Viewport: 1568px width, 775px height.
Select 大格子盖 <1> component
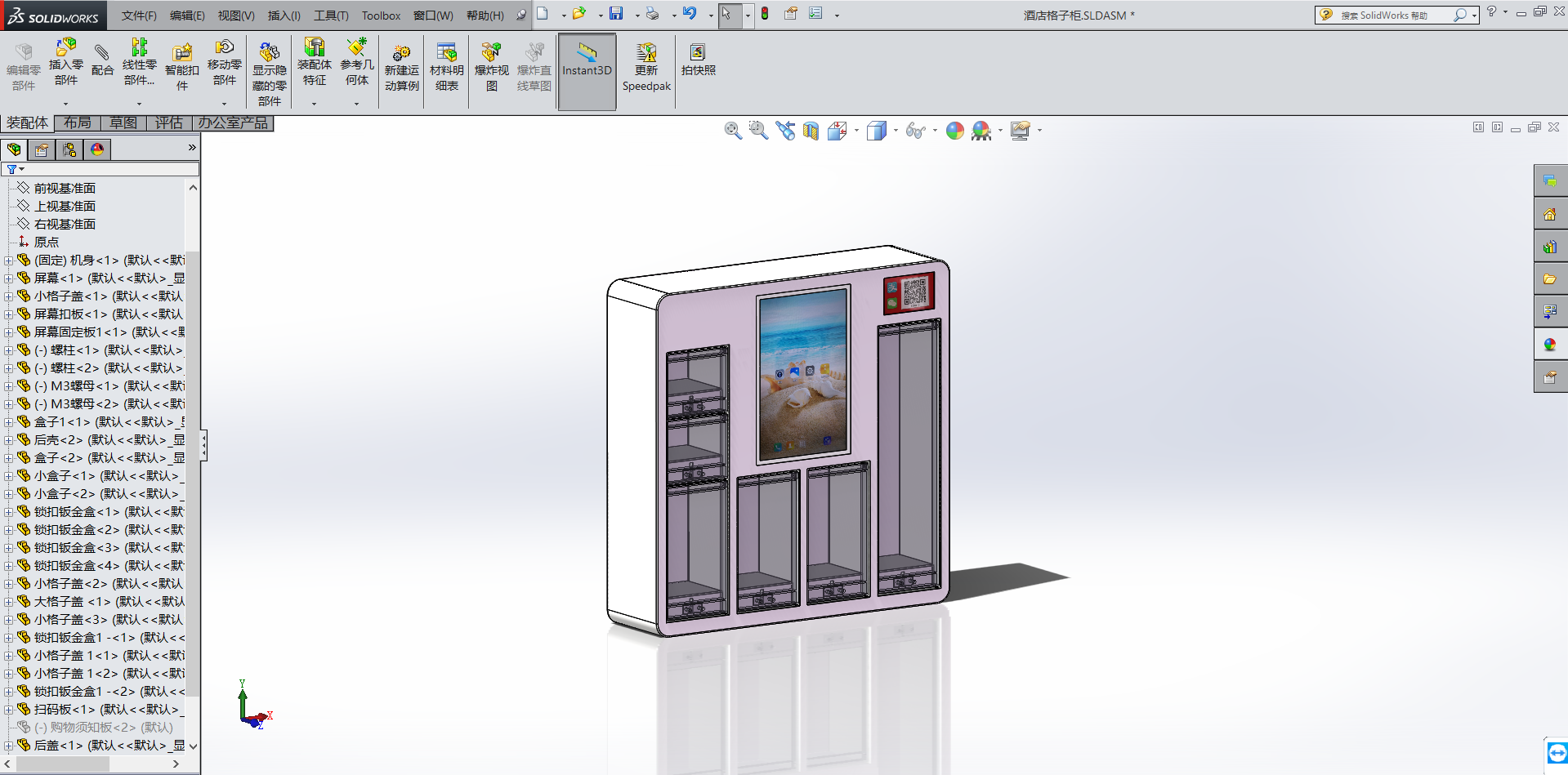pyautogui.click(x=109, y=602)
